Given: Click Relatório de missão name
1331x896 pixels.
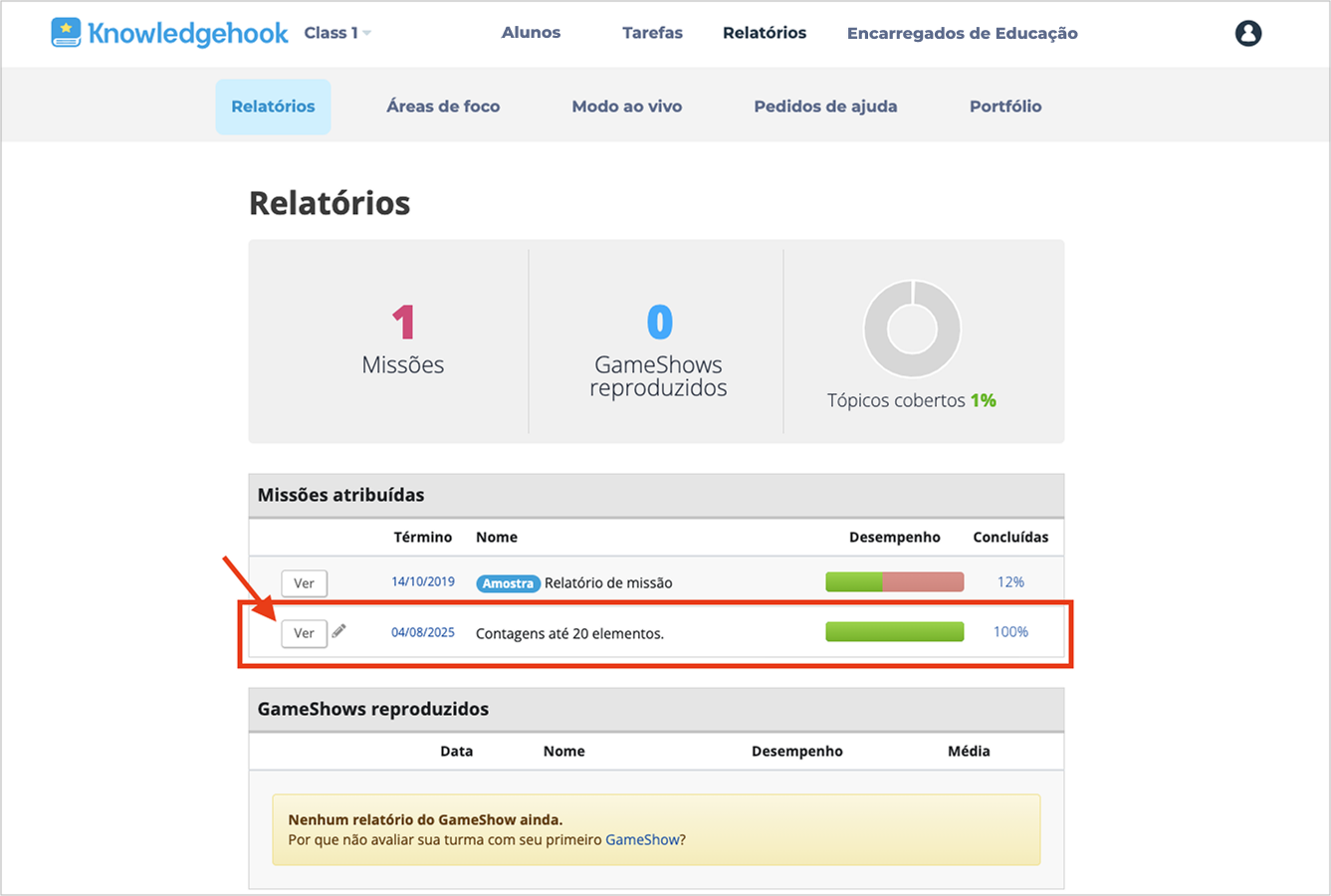Looking at the screenshot, I should point(608,583).
